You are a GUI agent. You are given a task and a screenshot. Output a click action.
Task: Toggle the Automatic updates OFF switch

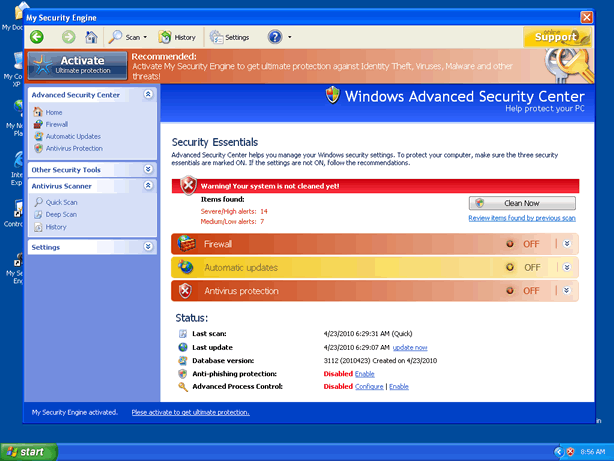point(524,267)
